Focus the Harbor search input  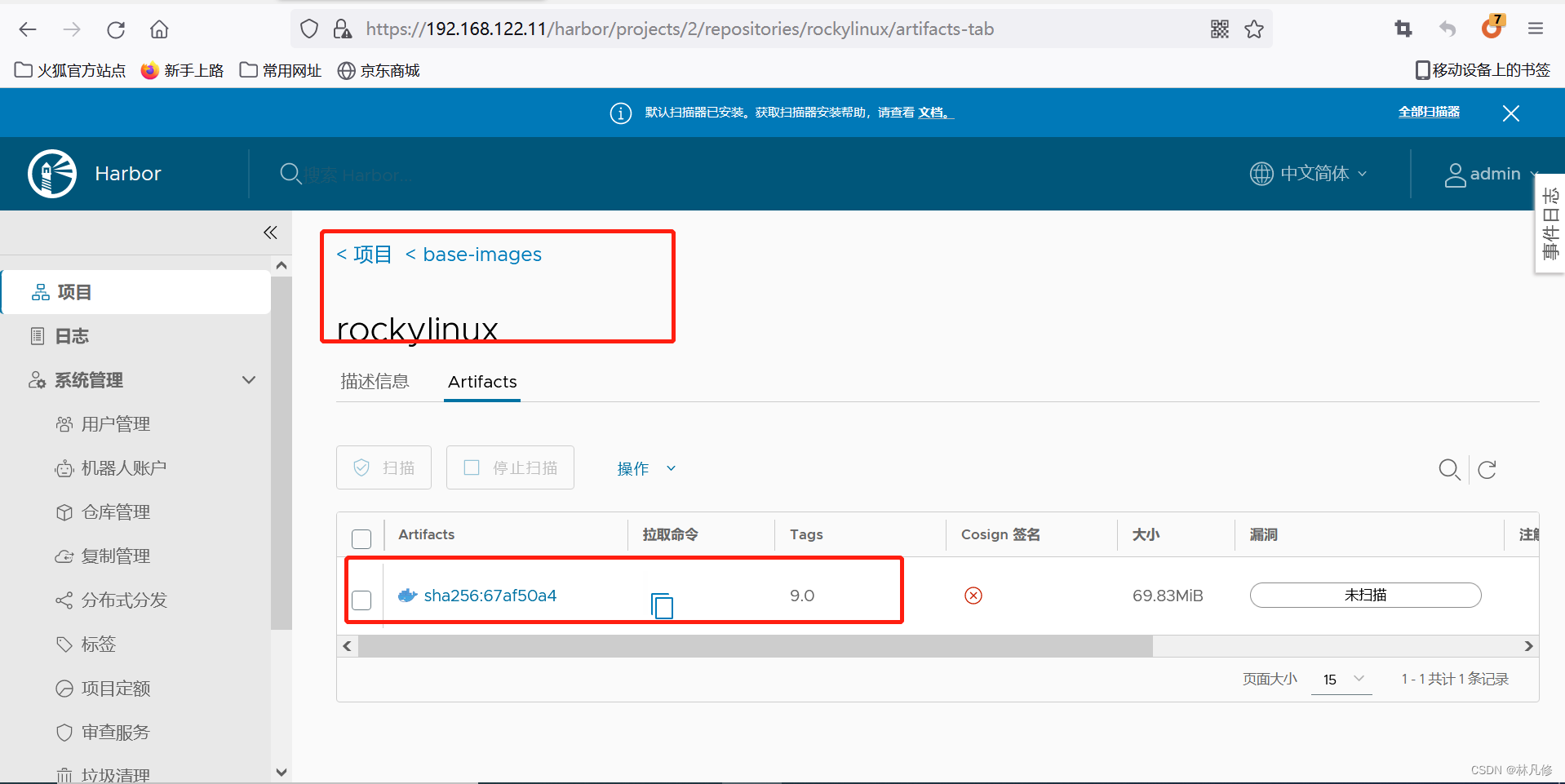coord(359,175)
